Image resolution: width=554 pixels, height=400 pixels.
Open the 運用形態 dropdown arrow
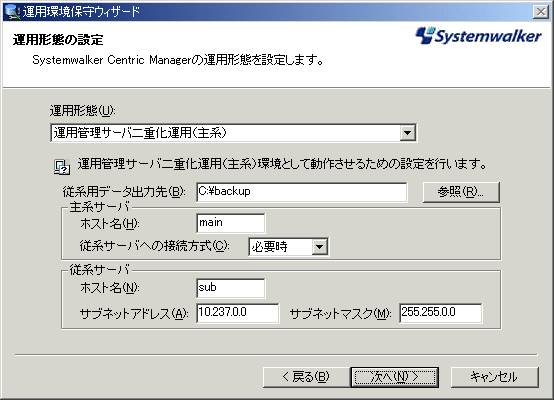pyautogui.click(x=407, y=133)
